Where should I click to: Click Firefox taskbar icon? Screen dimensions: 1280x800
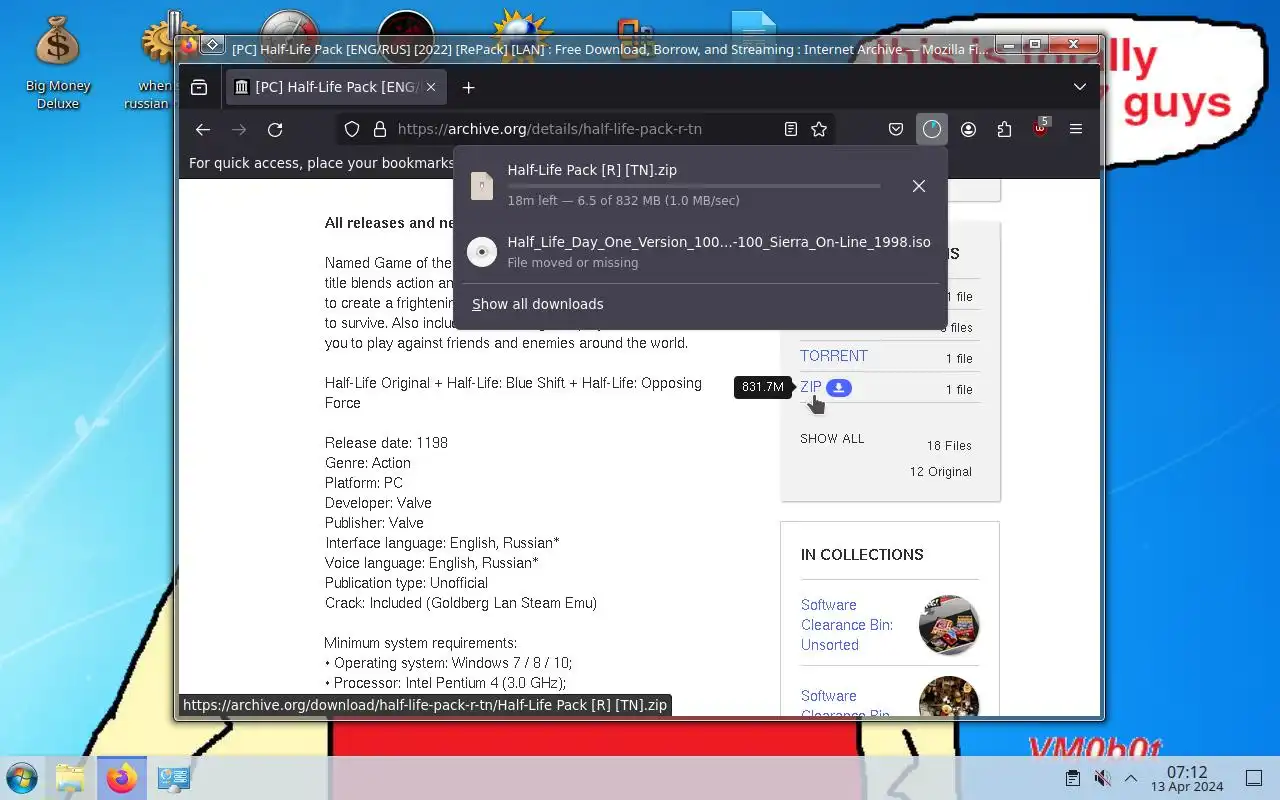click(122, 778)
